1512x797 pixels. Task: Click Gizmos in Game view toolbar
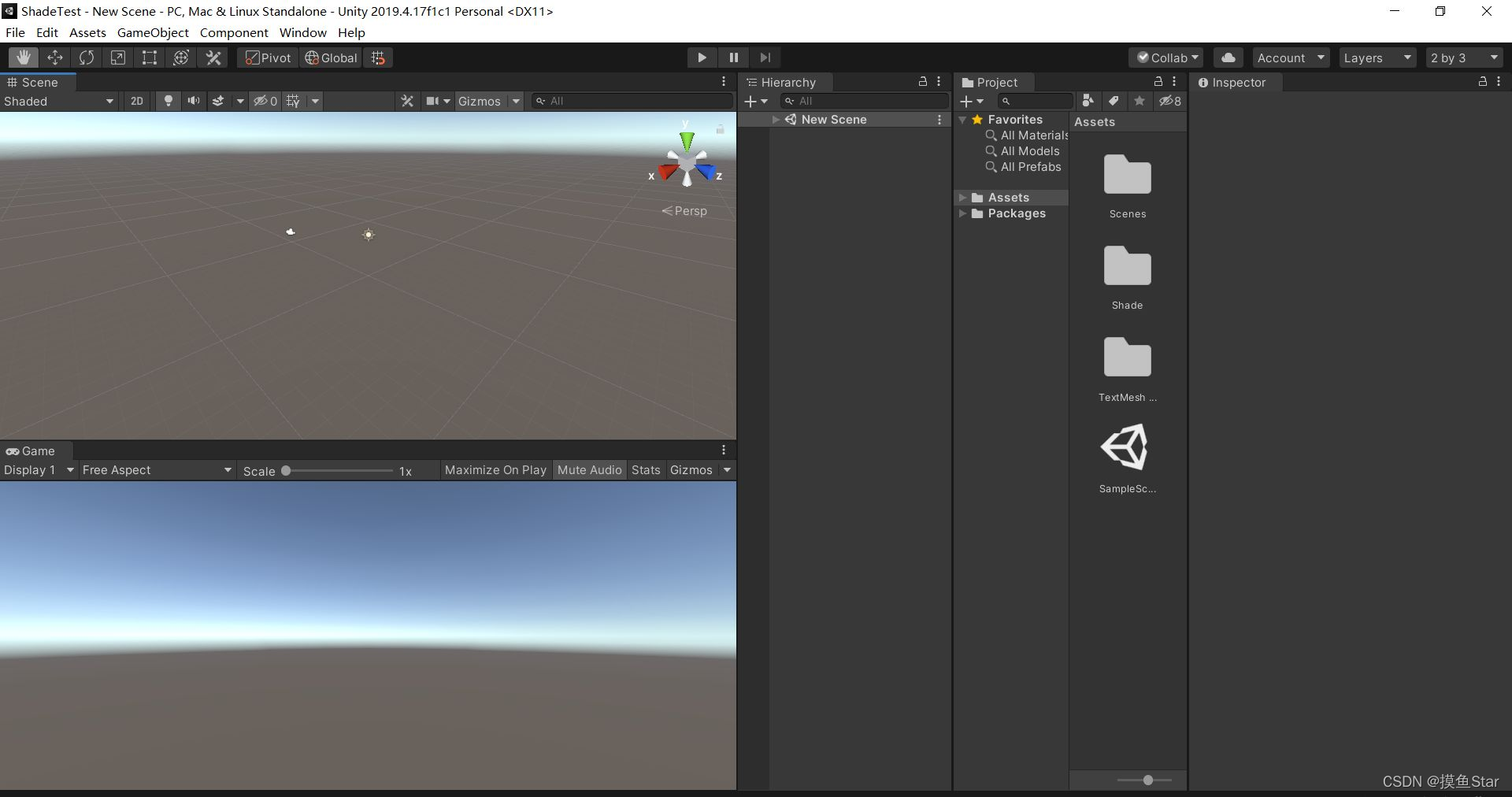691,470
